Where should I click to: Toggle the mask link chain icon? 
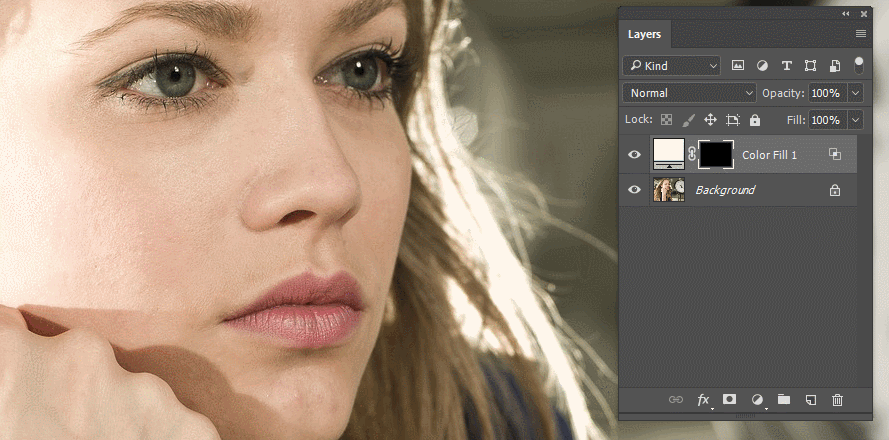click(x=692, y=154)
